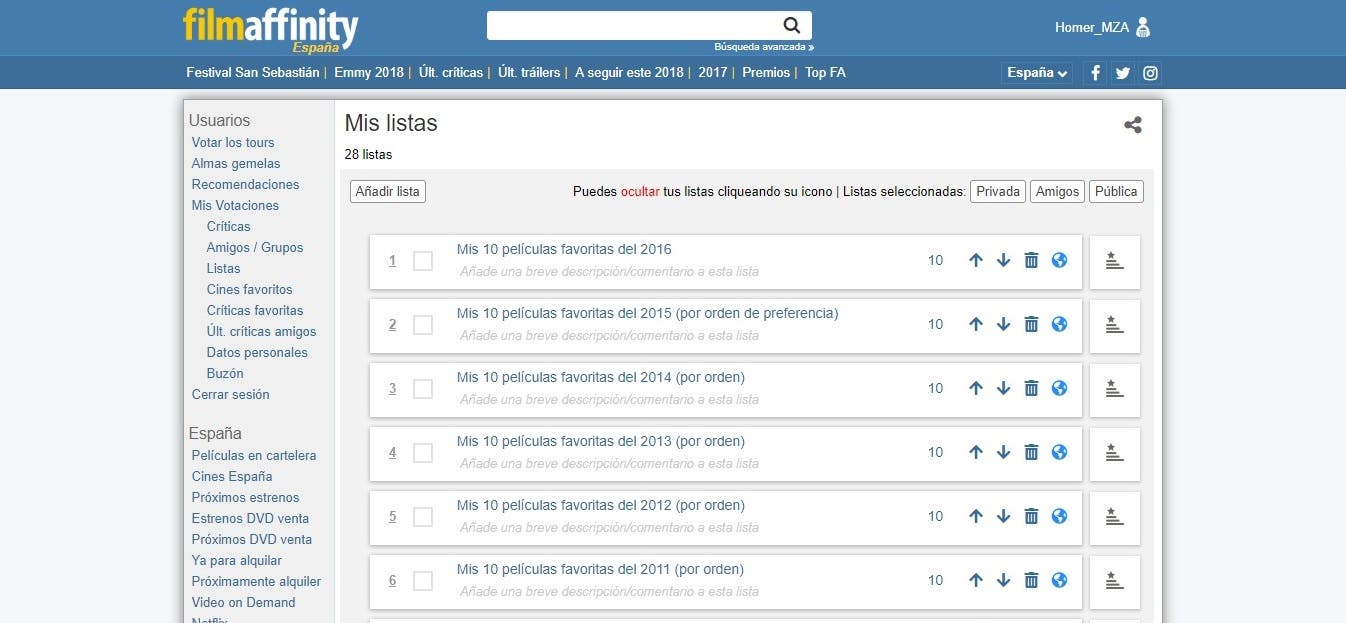1346x623 pixels.
Task: Open A seguir este 2018 menu item
Action: tap(629, 73)
